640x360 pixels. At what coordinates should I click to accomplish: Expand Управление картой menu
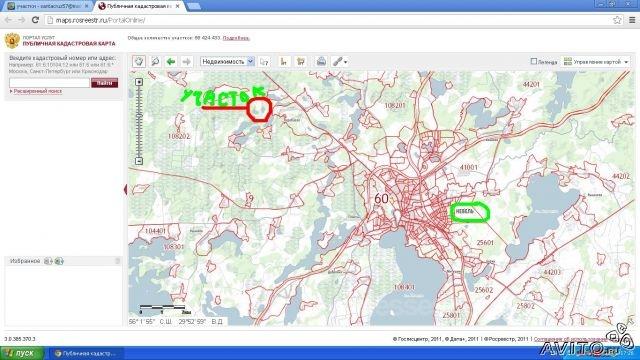pyautogui.click(x=596, y=62)
